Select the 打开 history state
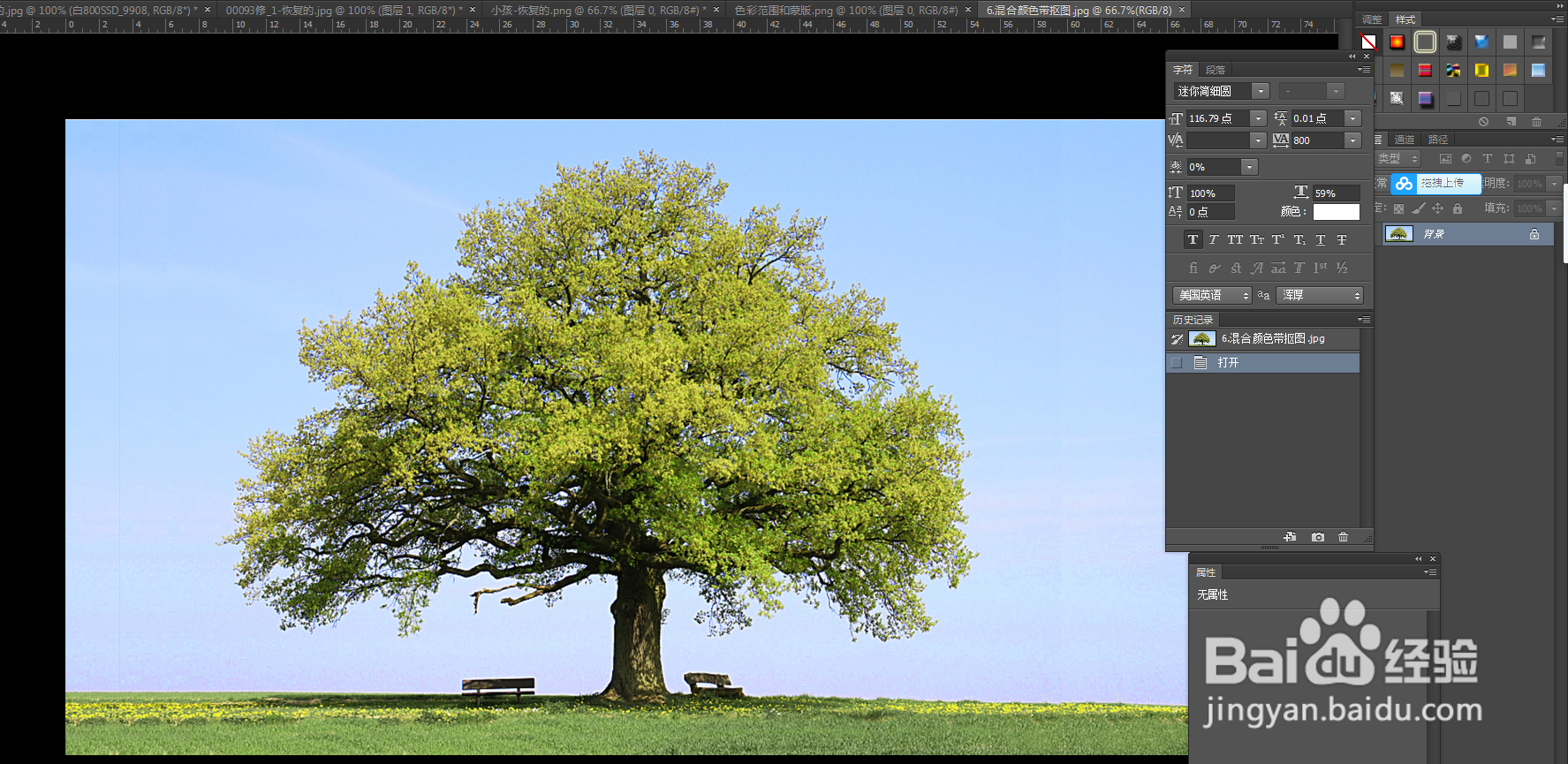1568x764 pixels. coord(1263,363)
